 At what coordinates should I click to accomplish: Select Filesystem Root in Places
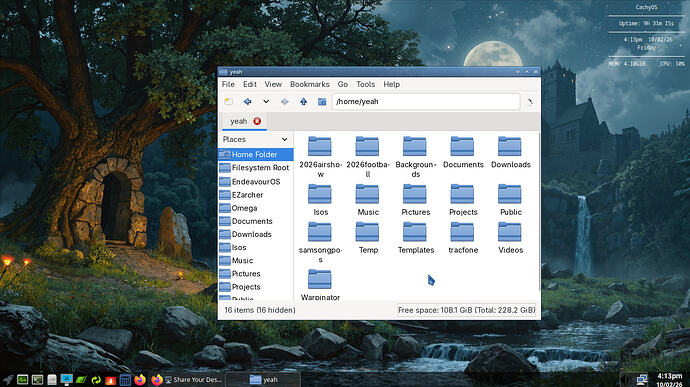256,168
